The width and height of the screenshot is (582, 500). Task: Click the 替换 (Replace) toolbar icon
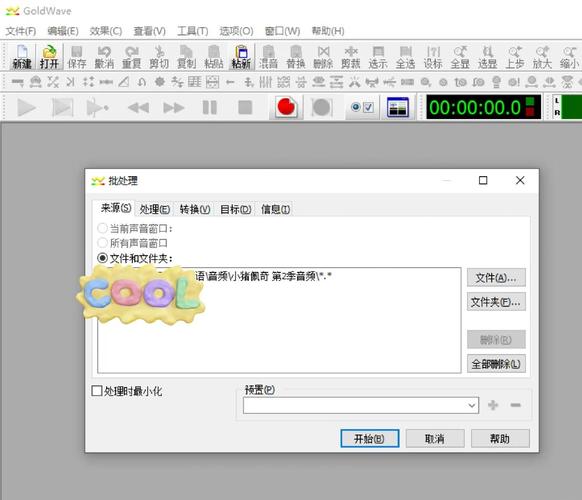pos(296,56)
